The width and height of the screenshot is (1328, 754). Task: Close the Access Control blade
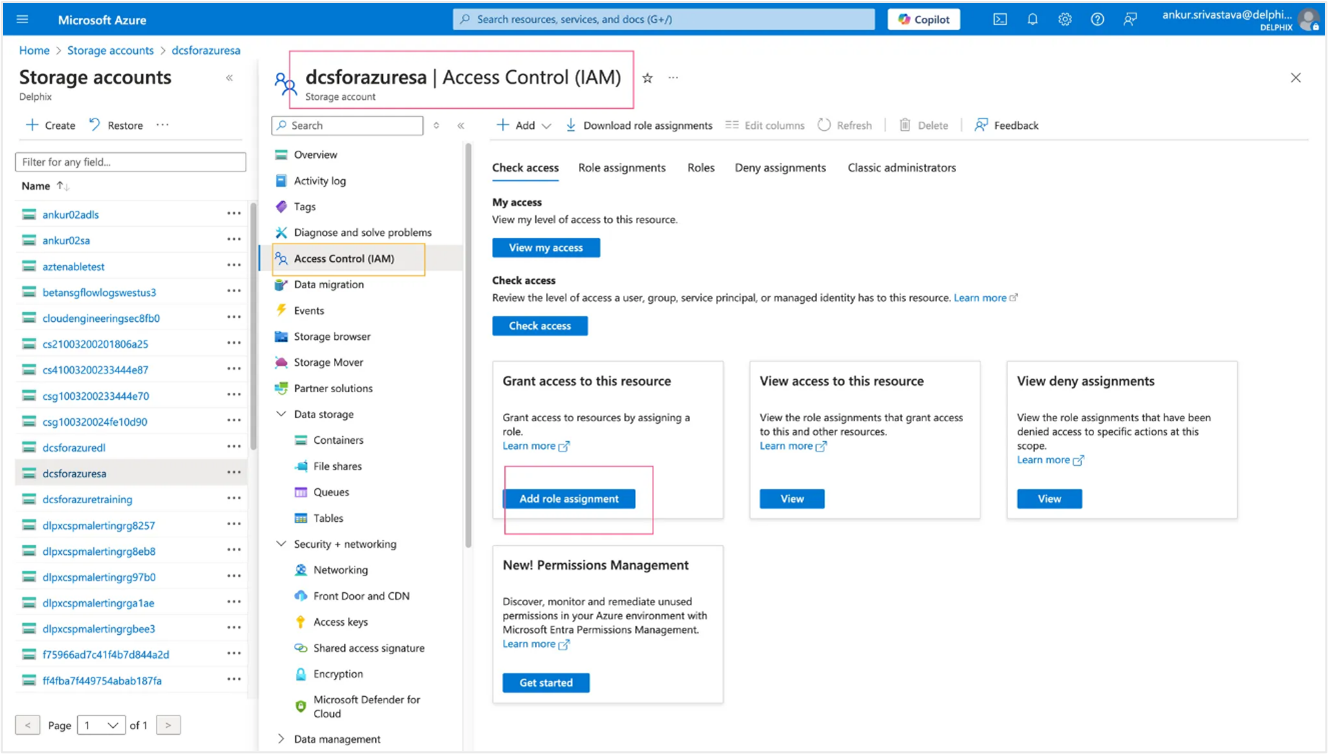(1296, 78)
